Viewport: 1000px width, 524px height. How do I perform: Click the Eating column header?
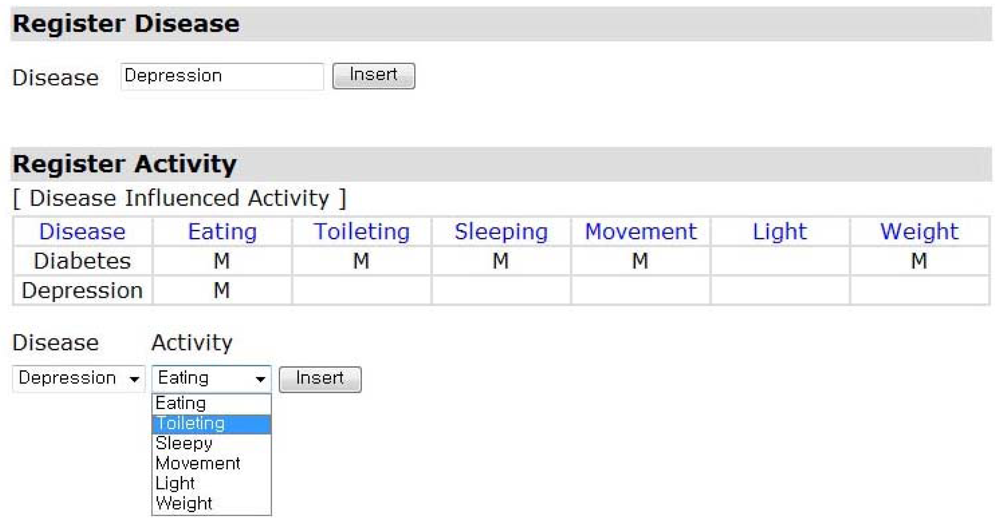point(222,232)
